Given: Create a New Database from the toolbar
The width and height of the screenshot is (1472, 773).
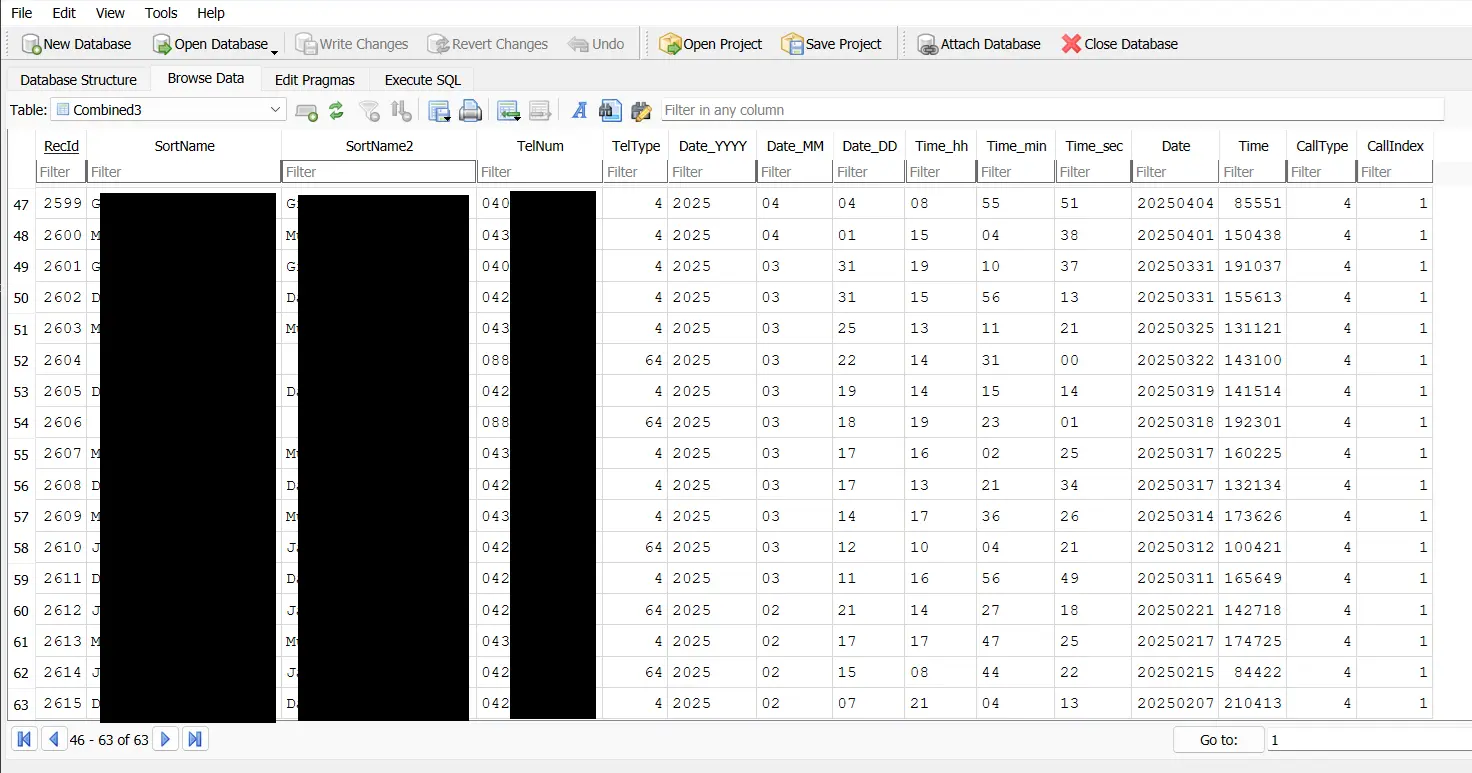Looking at the screenshot, I should [x=76, y=44].
